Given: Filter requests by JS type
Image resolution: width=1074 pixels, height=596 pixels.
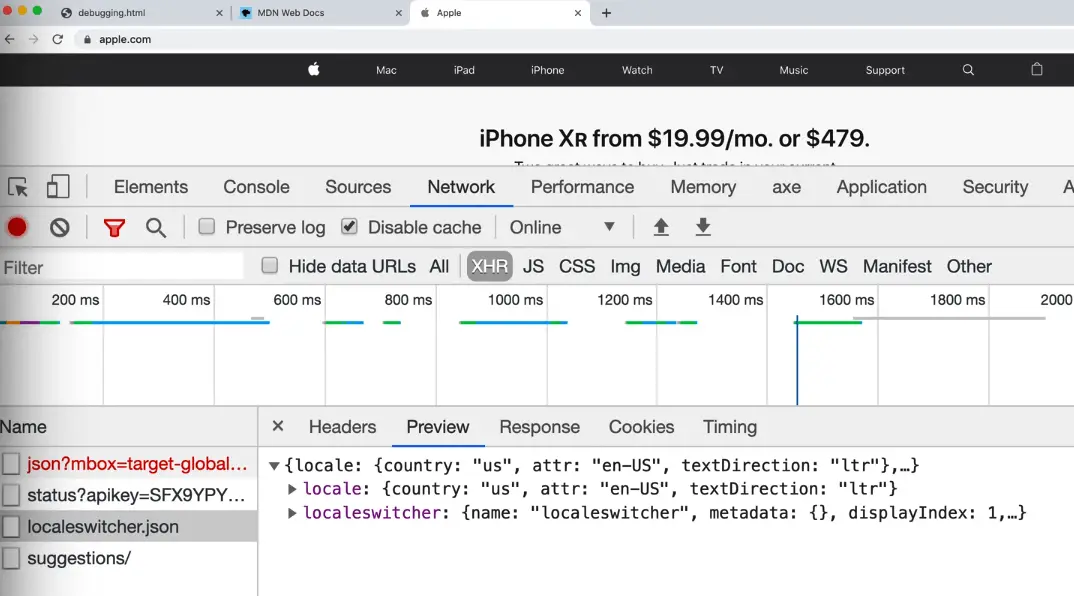Looking at the screenshot, I should [x=533, y=266].
